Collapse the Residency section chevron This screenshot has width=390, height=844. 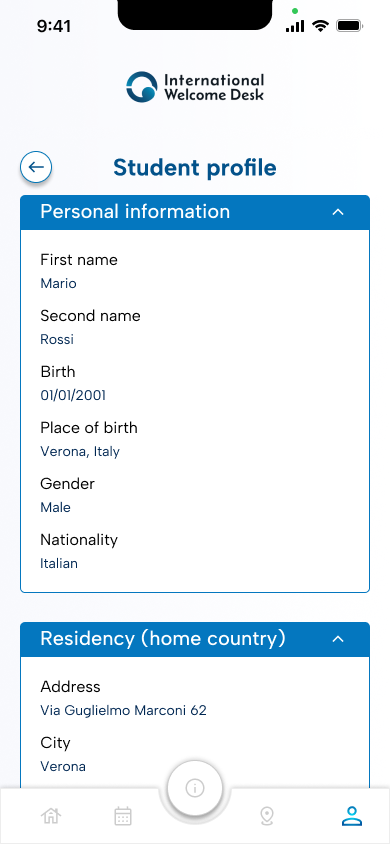click(x=338, y=639)
